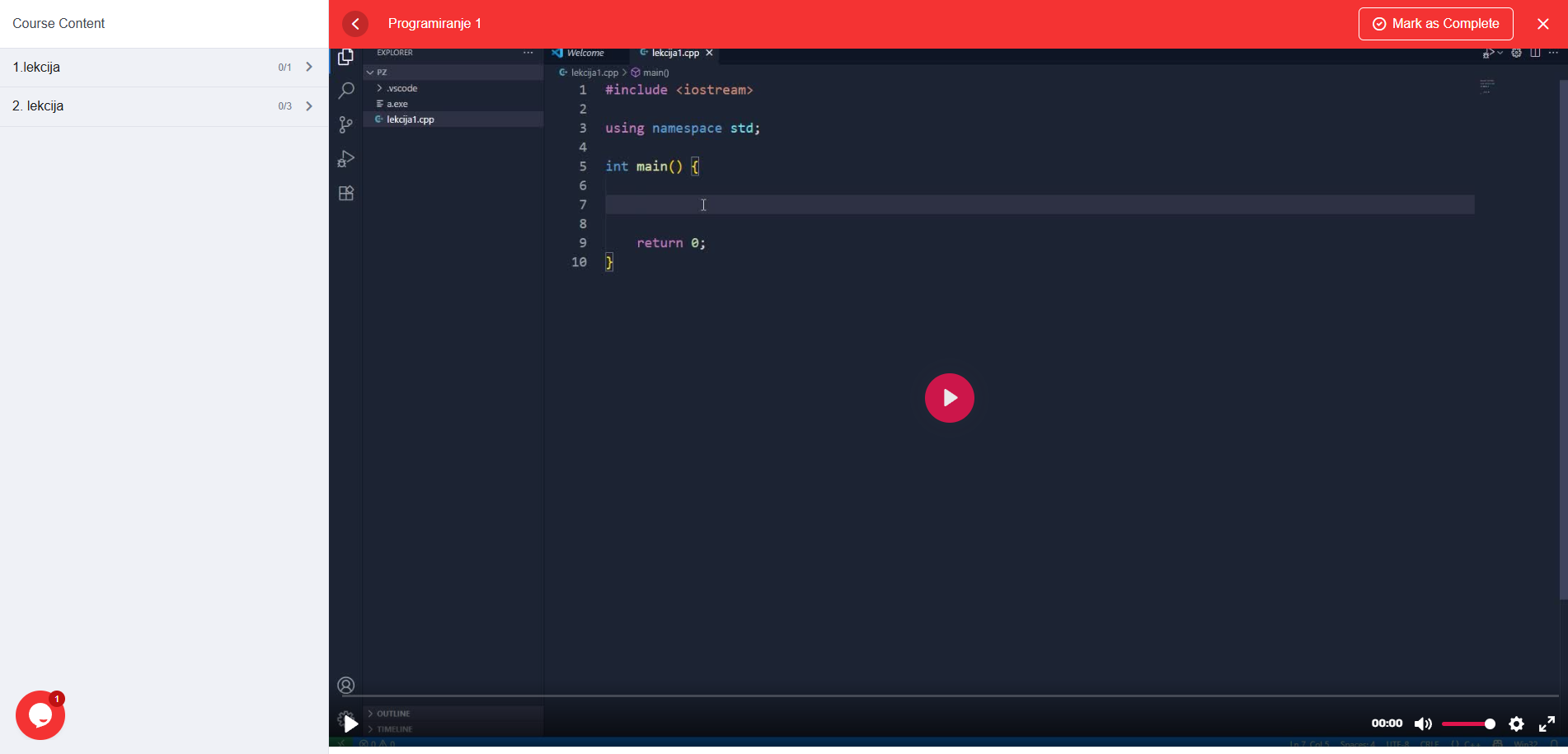Expand the 2. lekcija section

tap(309, 106)
